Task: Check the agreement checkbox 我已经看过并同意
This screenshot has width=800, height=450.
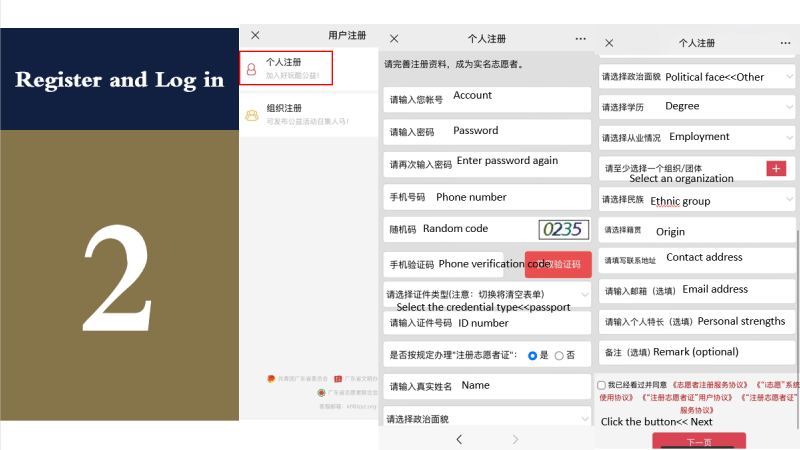Action: coord(601,385)
